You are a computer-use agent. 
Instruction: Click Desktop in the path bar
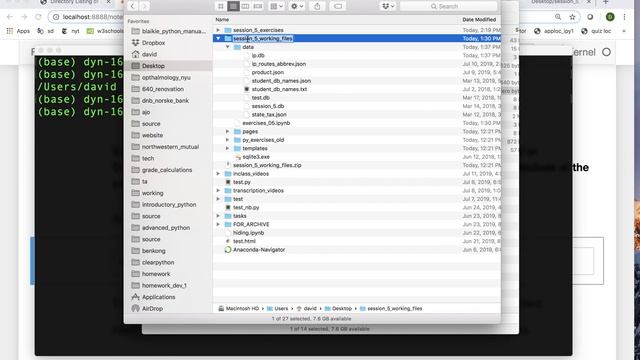click(x=338, y=309)
